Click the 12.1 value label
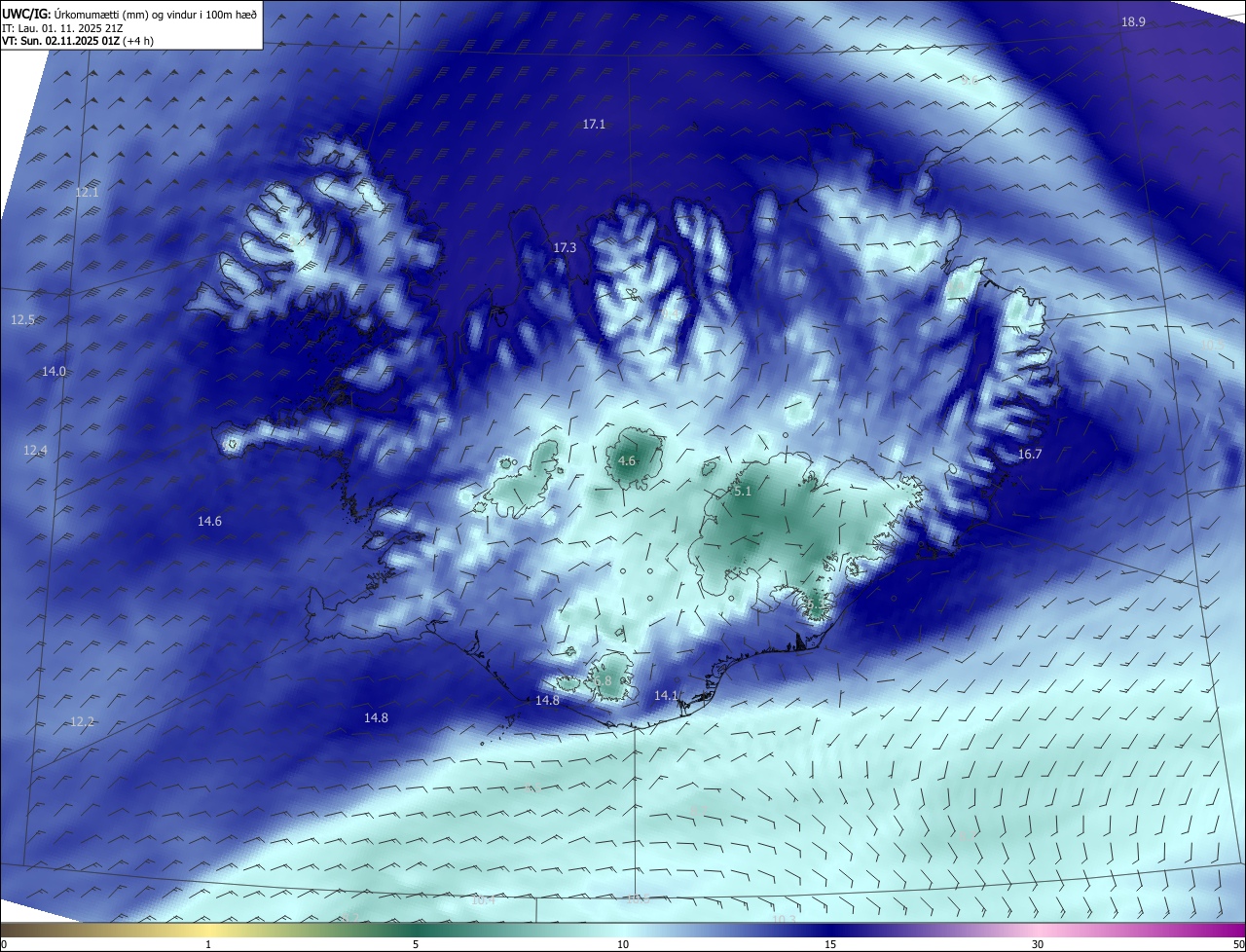This screenshot has width=1246, height=952. click(87, 193)
